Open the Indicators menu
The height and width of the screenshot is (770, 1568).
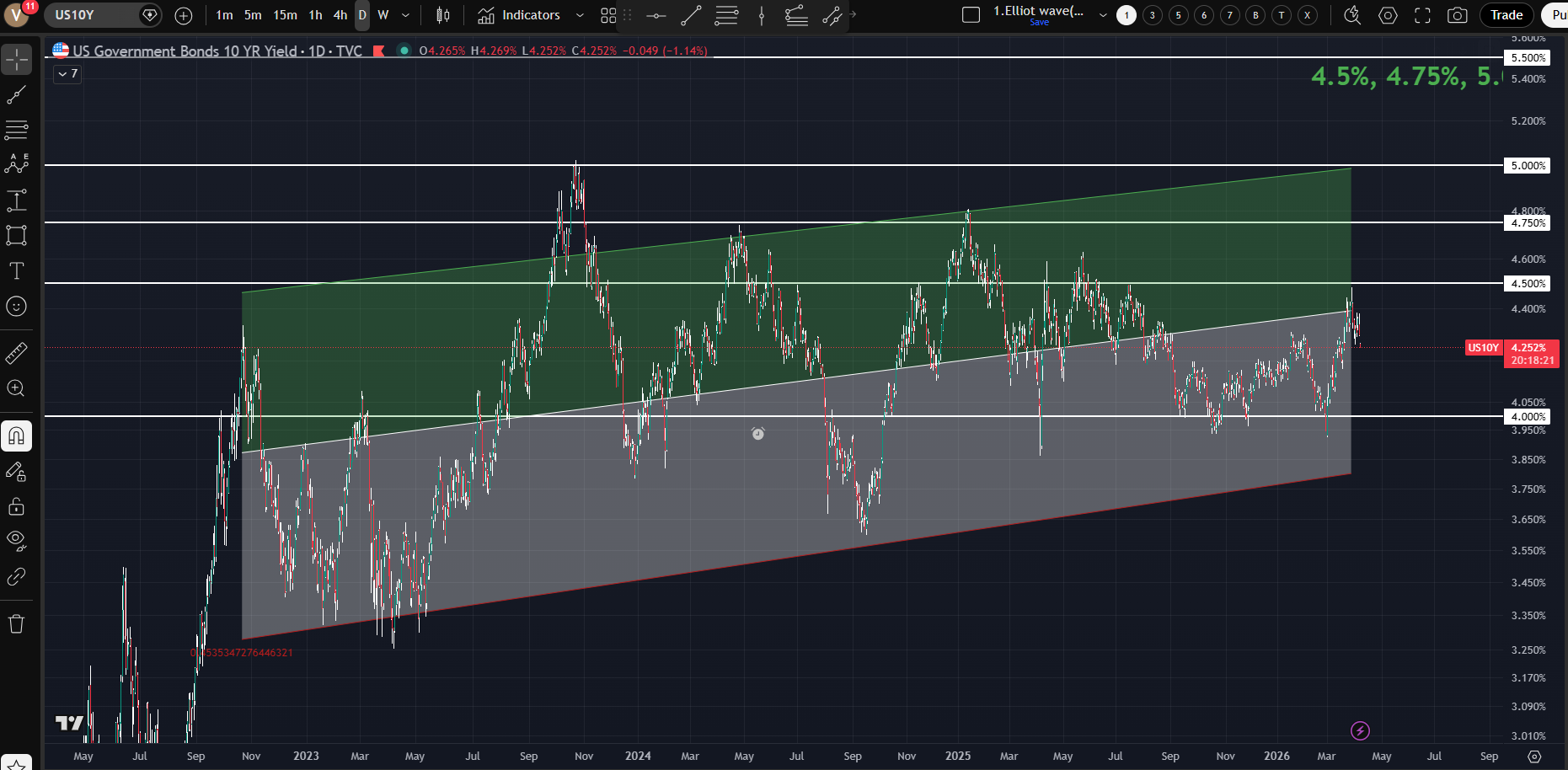tap(519, 15)
